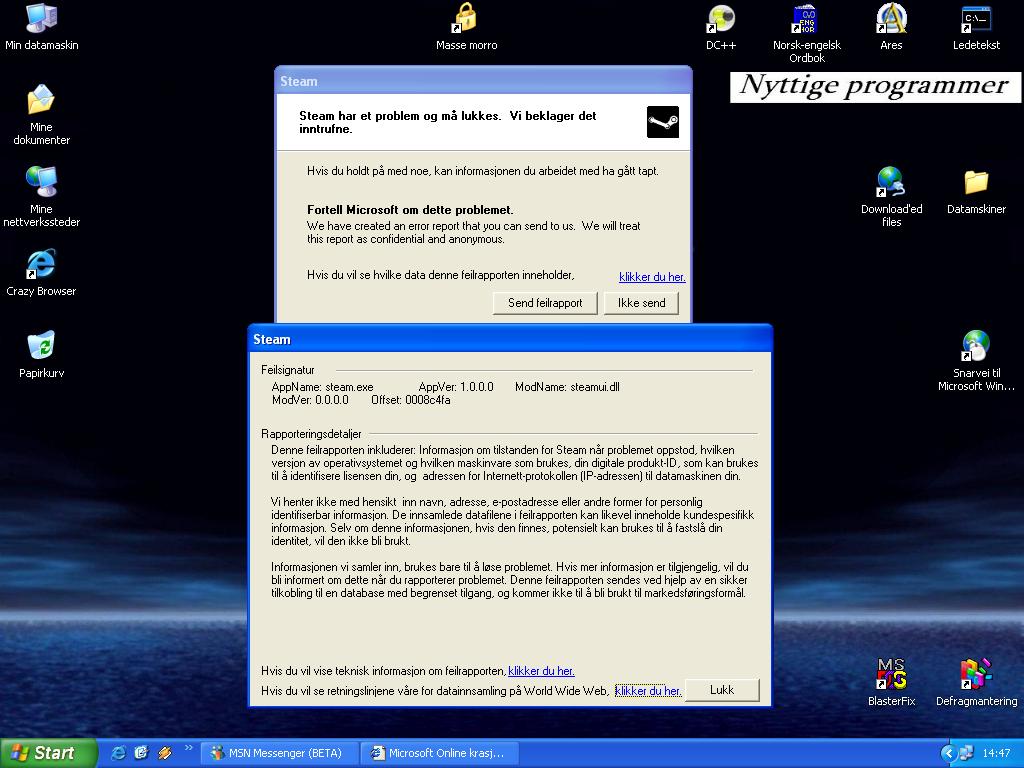
Task: Switch to Microsoft Online krasj taskbar item
Action: coord(438,753)
